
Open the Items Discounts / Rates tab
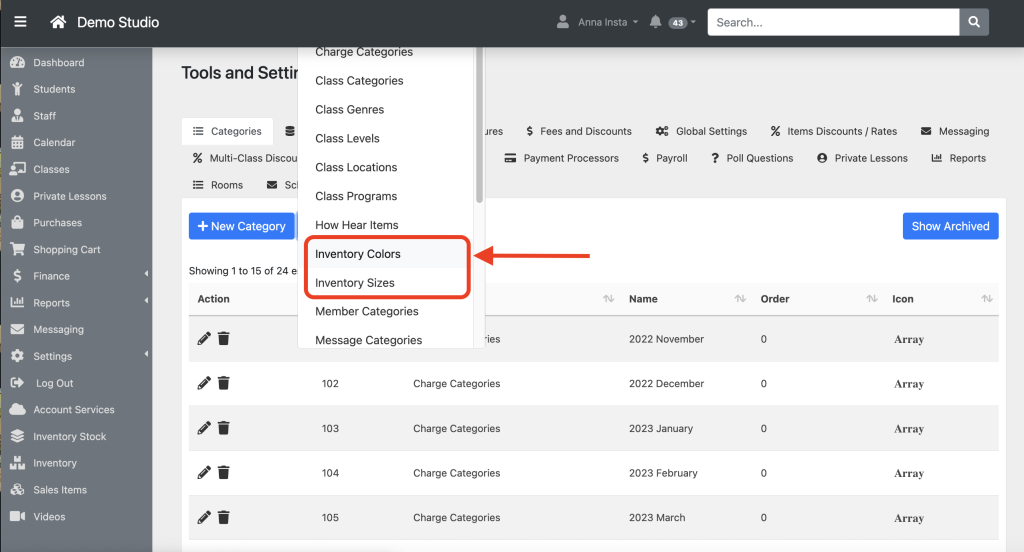tap(833, 131)
